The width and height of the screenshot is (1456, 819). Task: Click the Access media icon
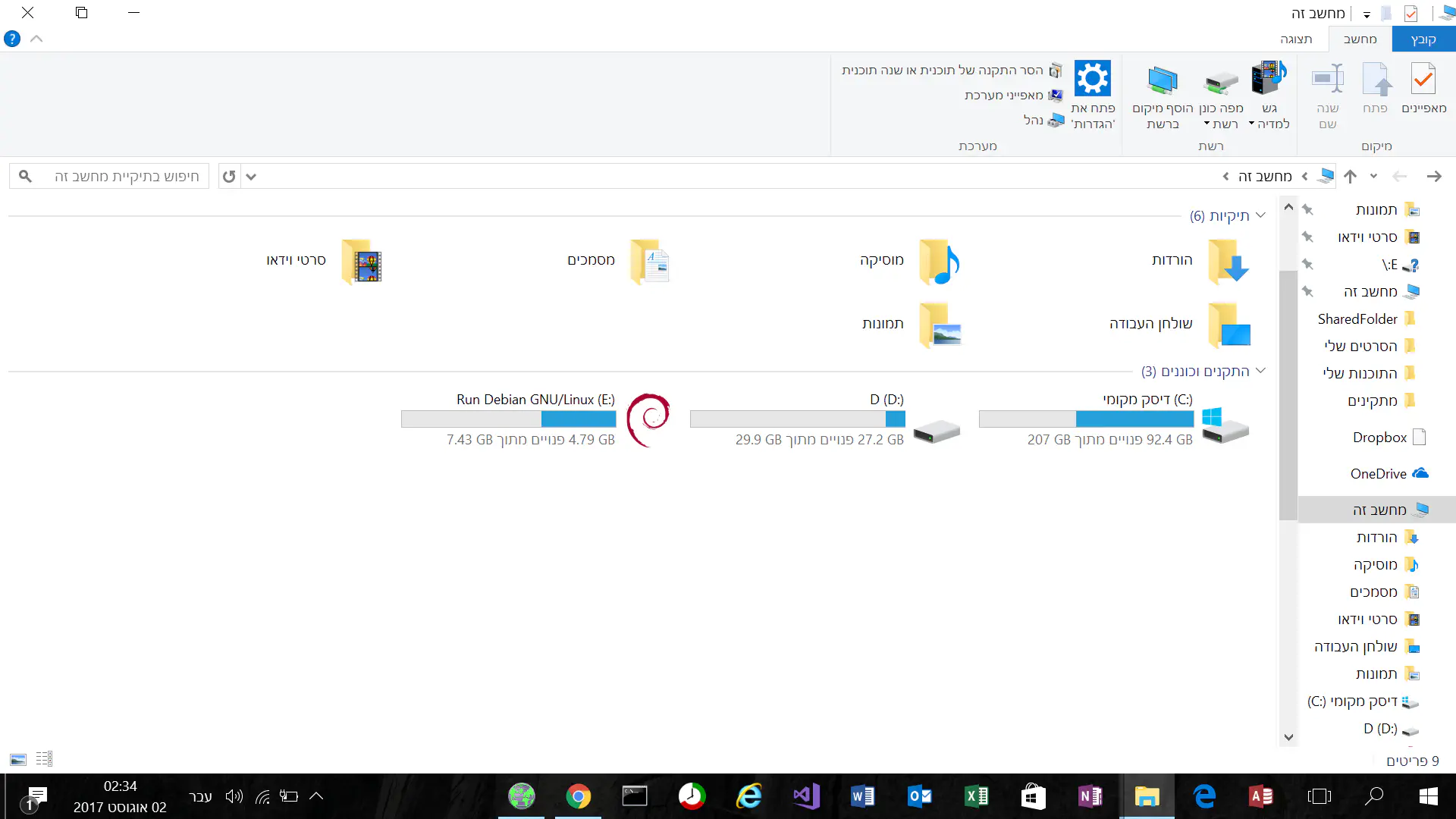[1269, 79]
